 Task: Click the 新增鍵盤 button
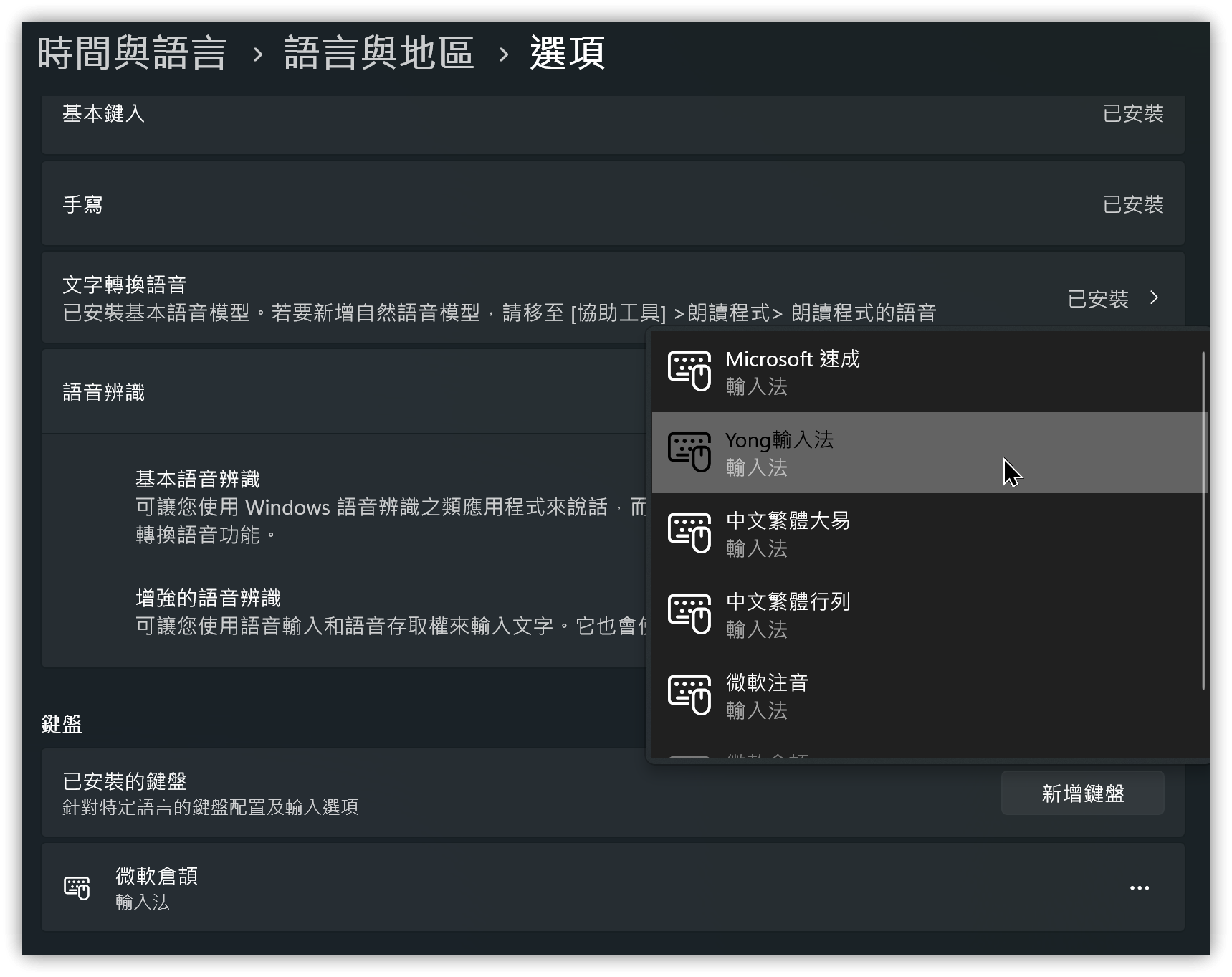(1082, 793)
